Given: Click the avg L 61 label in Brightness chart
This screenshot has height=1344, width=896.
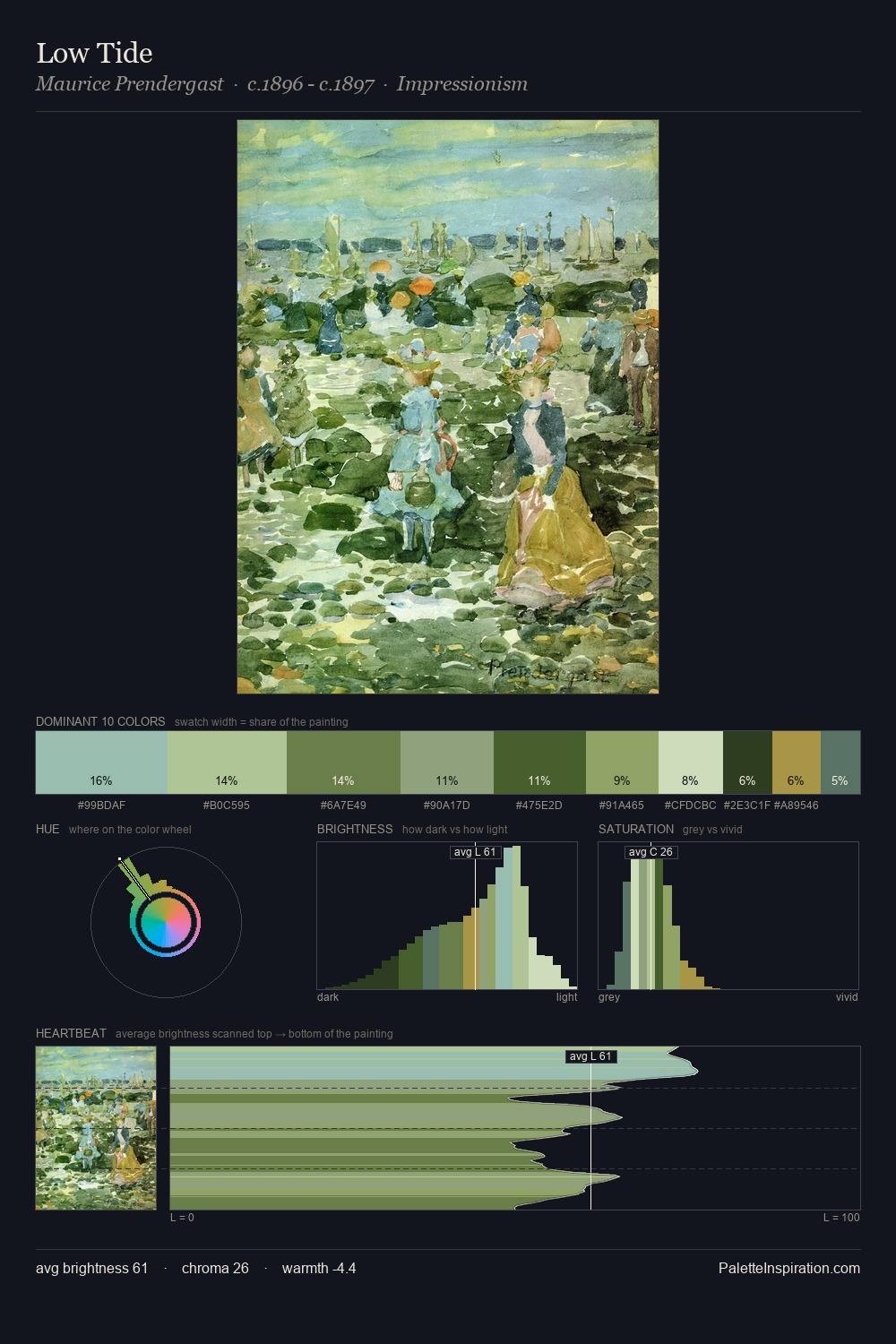Looking at the screenshot, I should (475, 852).
